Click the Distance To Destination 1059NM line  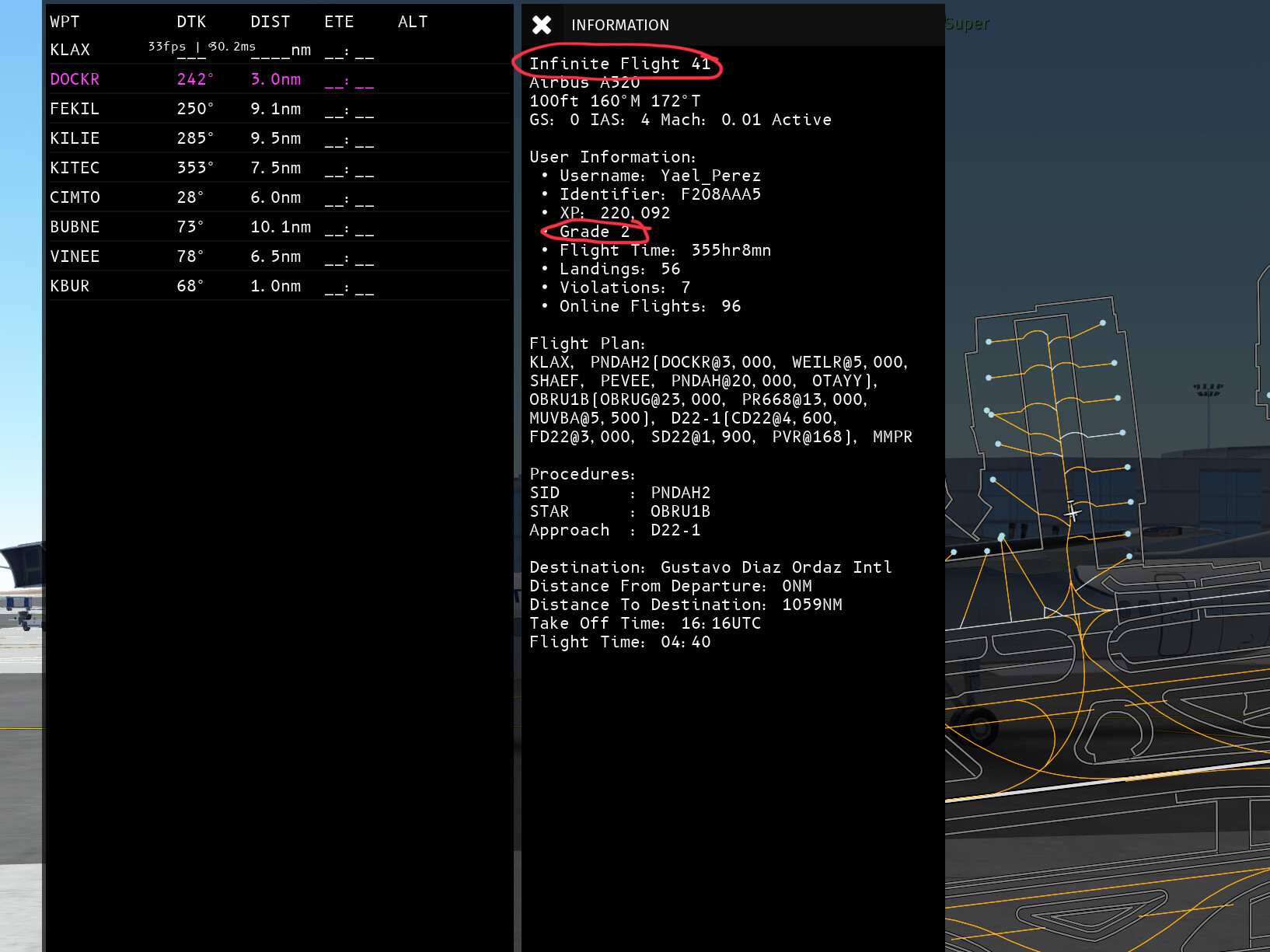tap(686, 605)
